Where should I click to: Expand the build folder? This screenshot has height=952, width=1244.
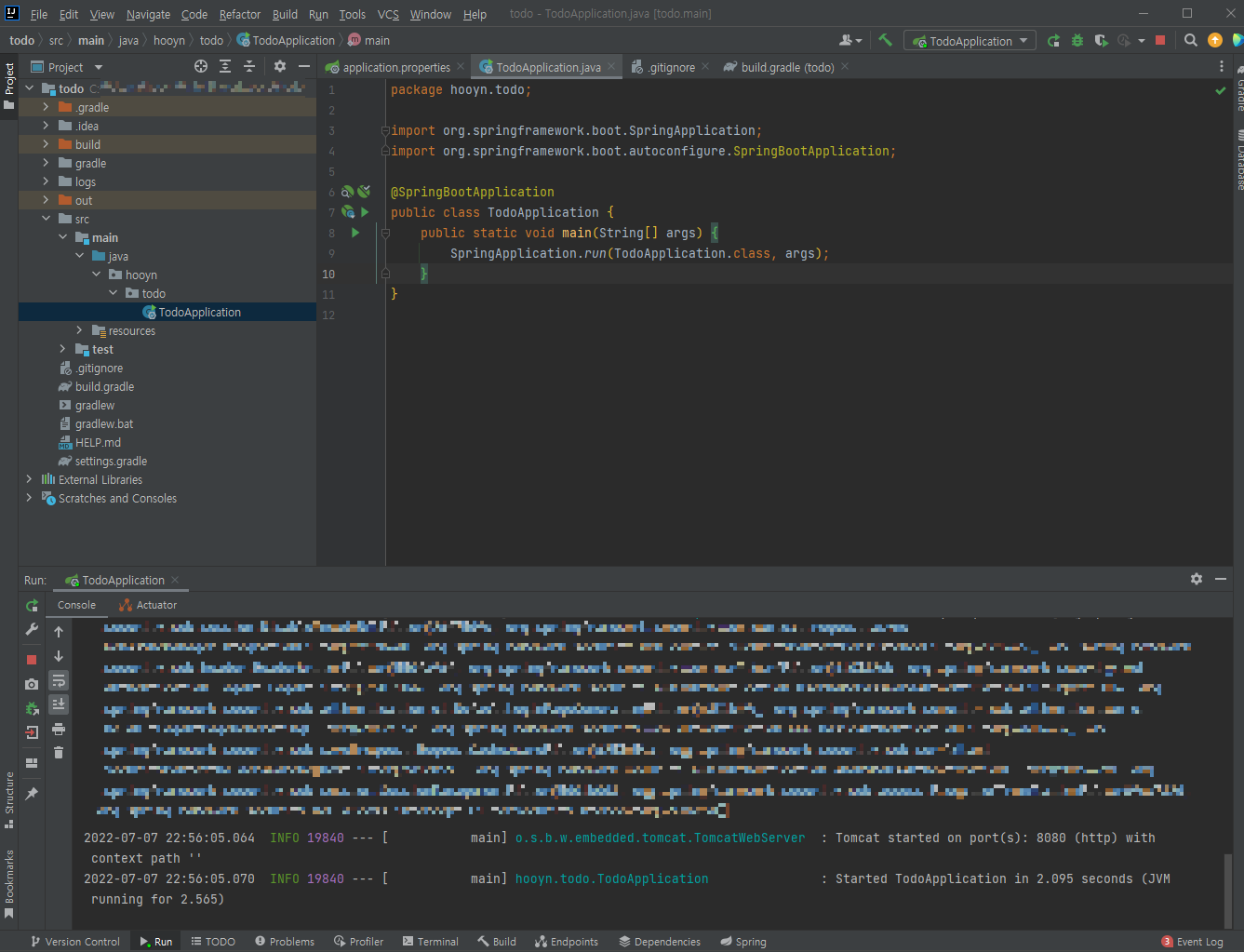46,144
